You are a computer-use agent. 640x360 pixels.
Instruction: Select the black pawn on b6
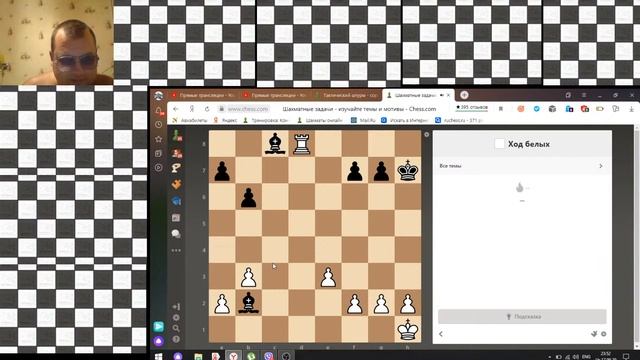249,197
